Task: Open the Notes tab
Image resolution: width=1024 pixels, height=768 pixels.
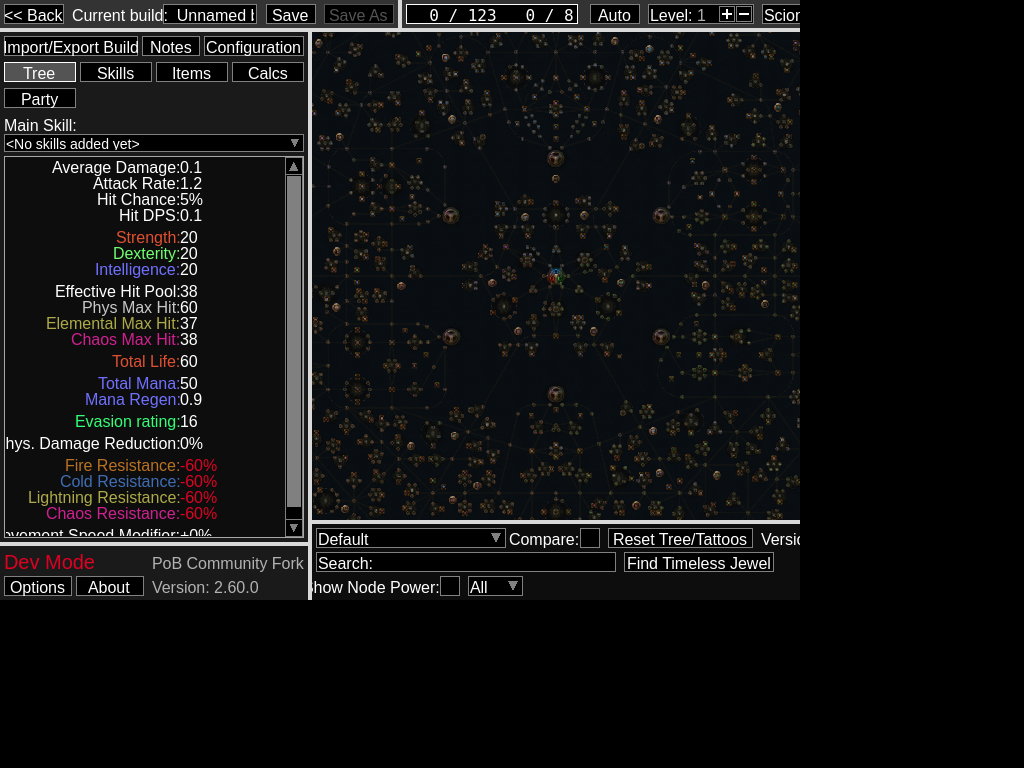Action: [x=171, y=46]
